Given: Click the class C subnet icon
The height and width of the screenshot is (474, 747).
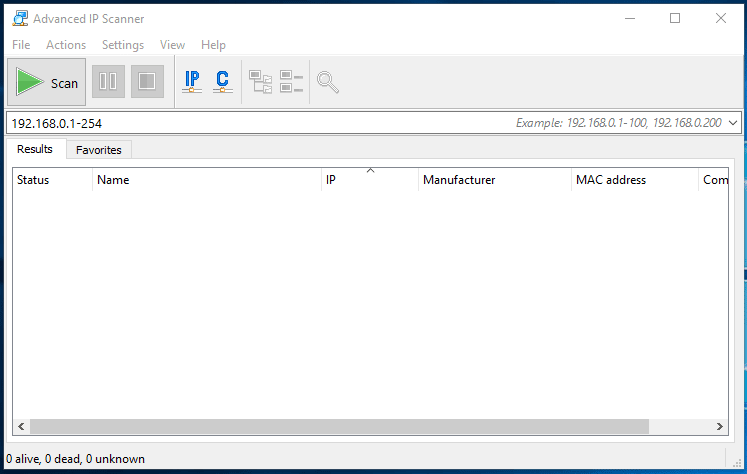Looking at the screenshot, I should 222,82.
